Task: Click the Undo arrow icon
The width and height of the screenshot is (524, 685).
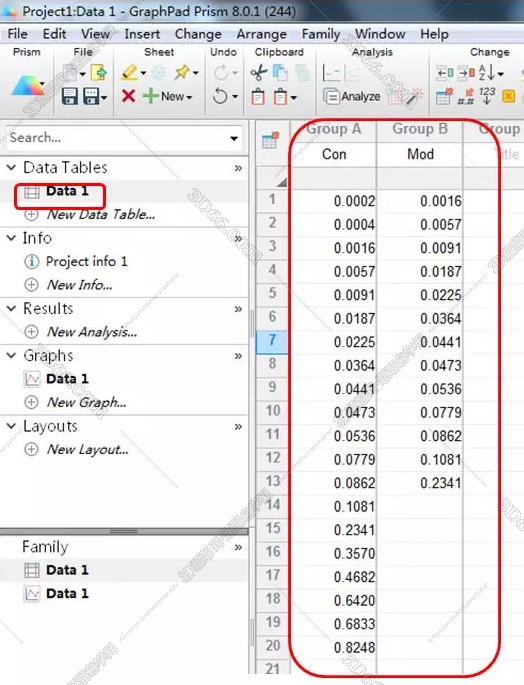Action: [x=220, y=96]
